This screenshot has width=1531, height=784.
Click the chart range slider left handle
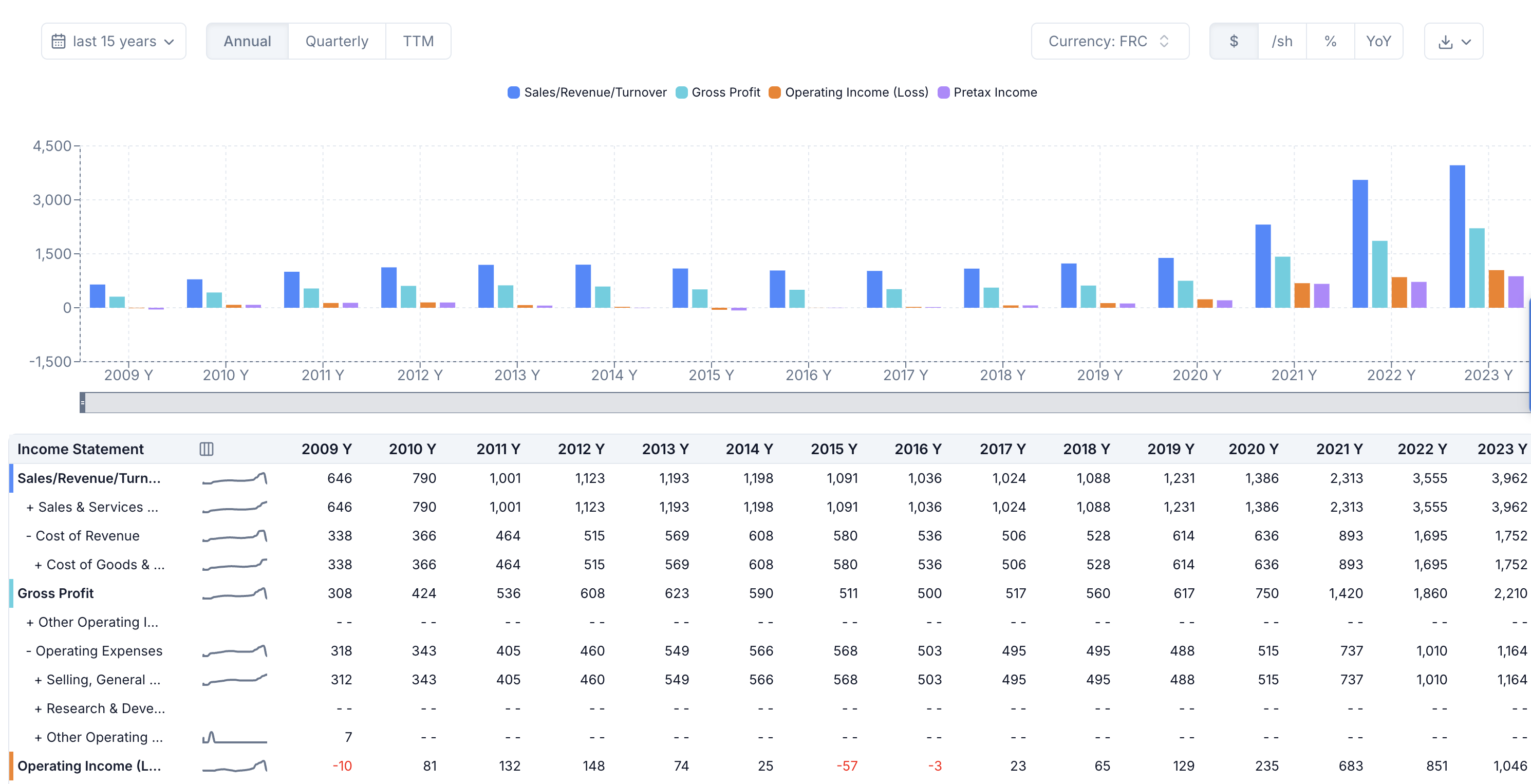pos(83,402)
